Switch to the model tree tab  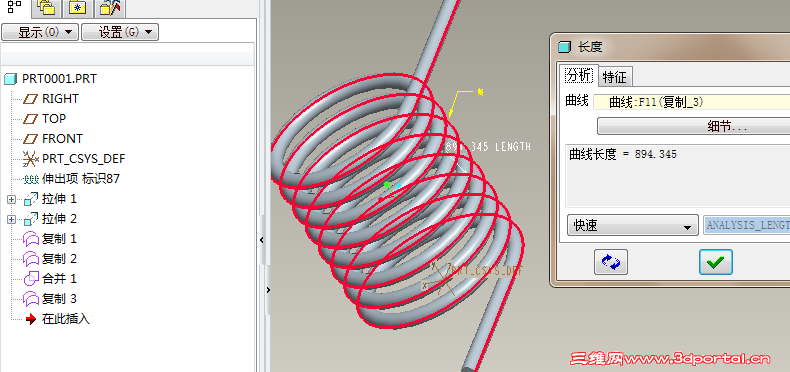coord(15,7)
